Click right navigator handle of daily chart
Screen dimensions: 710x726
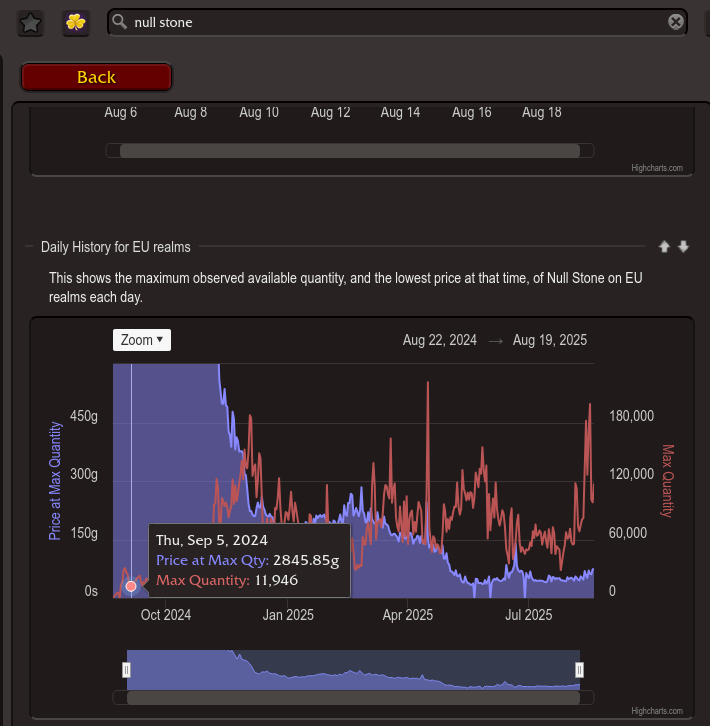[x=579, y=670]
